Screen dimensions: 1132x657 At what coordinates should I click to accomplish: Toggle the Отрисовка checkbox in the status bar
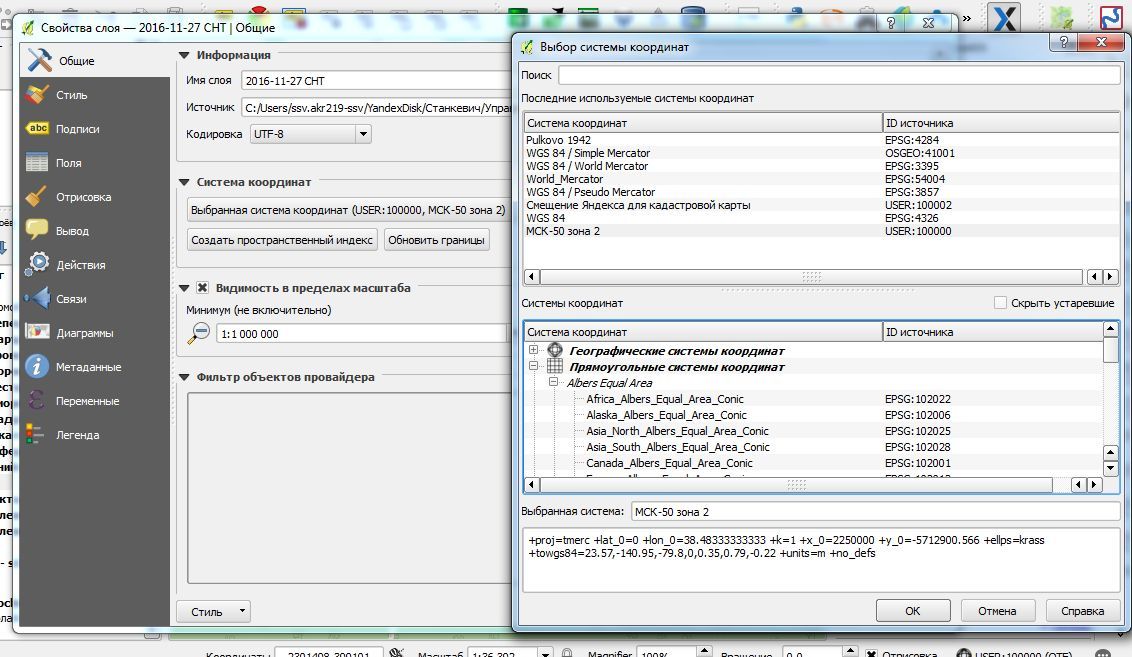point(872,651)
